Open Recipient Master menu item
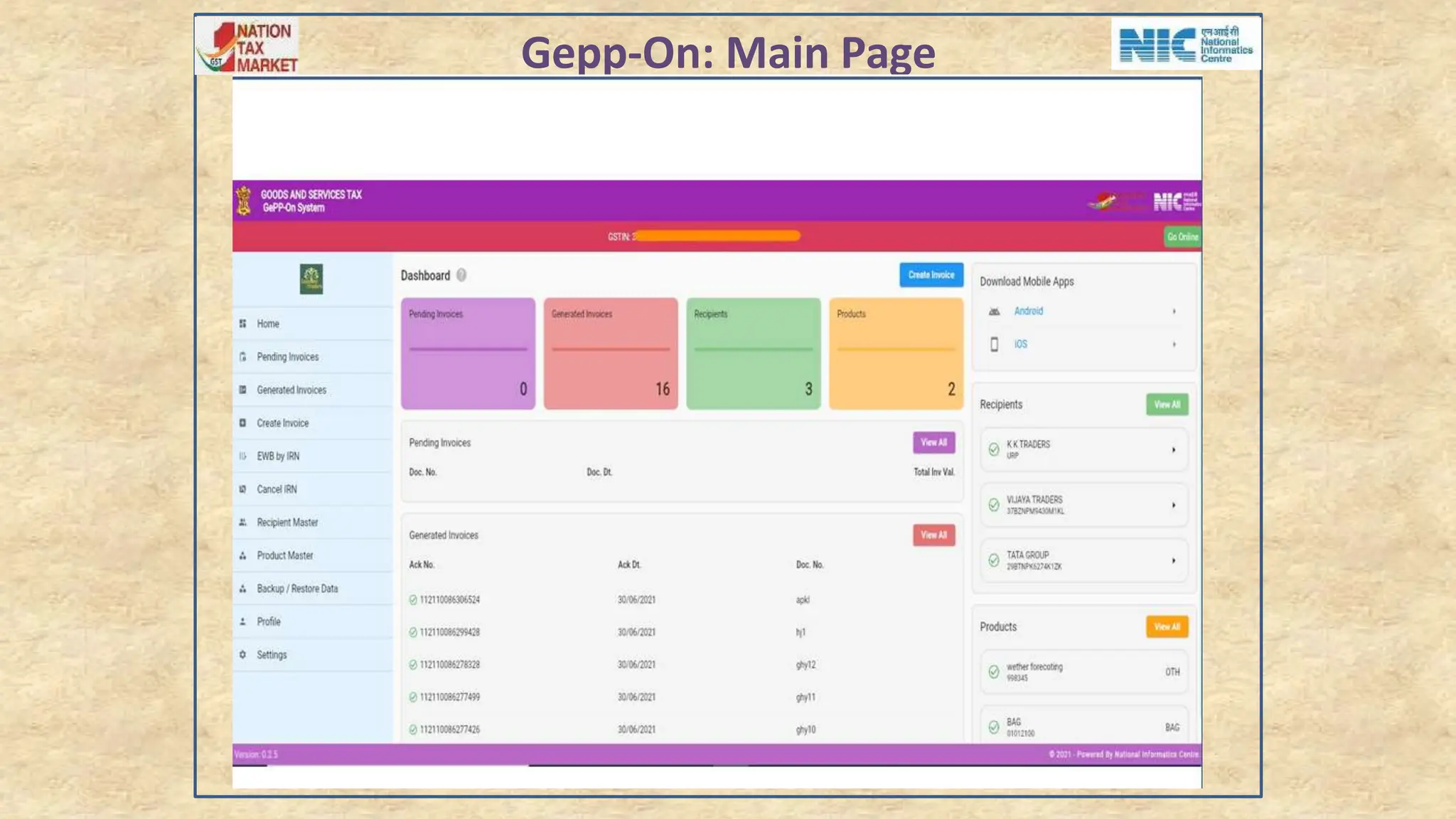The image size is (1456, 819). point(313,522)
